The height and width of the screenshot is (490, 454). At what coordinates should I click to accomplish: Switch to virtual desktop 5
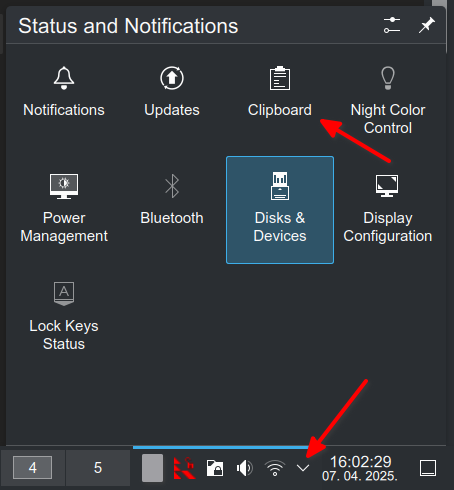click(98, 468)
